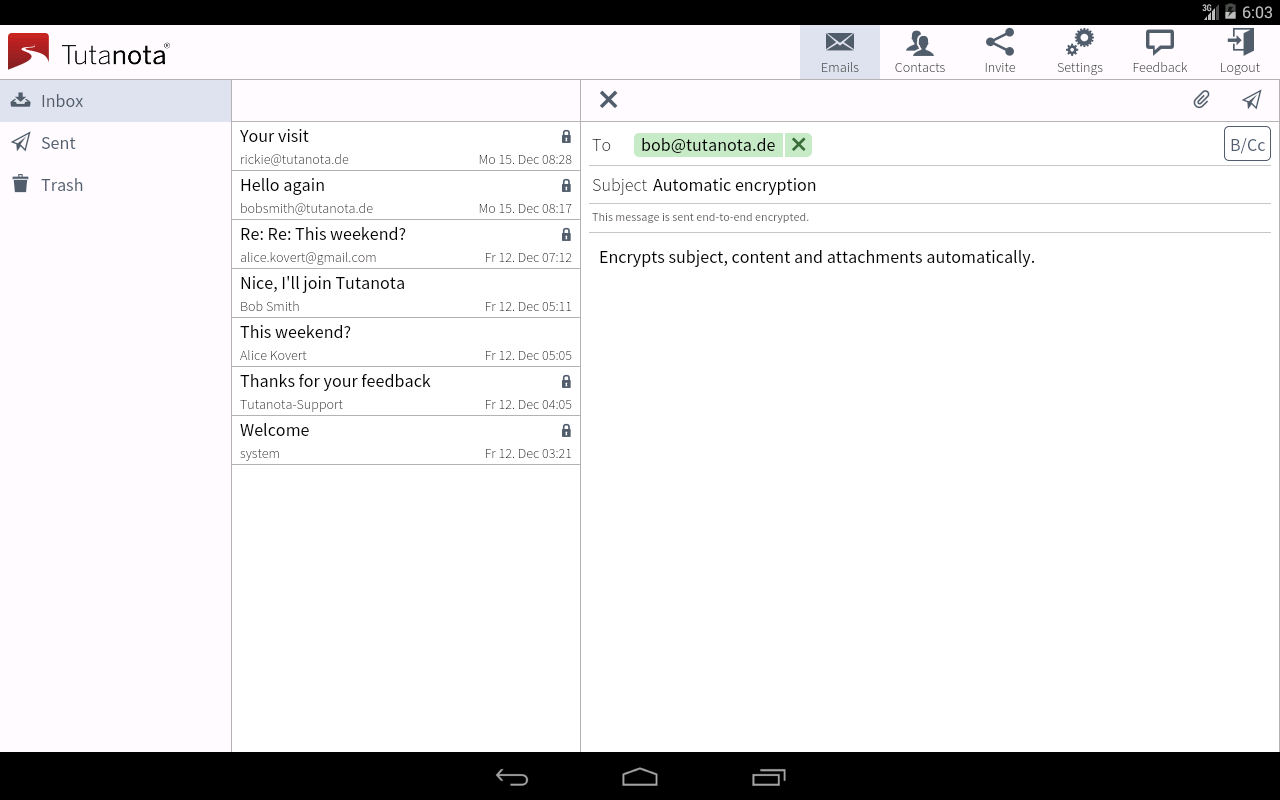Click the clock showing 6:03
1280x800 pixels.
coord(1257,12)
